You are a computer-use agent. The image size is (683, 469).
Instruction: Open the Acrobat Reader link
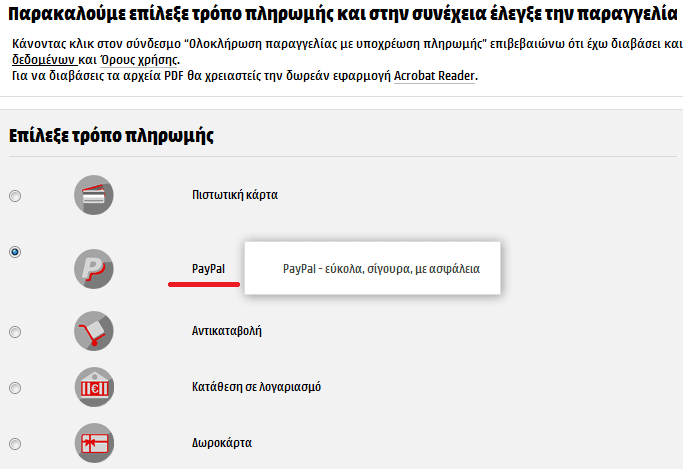[434, 76]
